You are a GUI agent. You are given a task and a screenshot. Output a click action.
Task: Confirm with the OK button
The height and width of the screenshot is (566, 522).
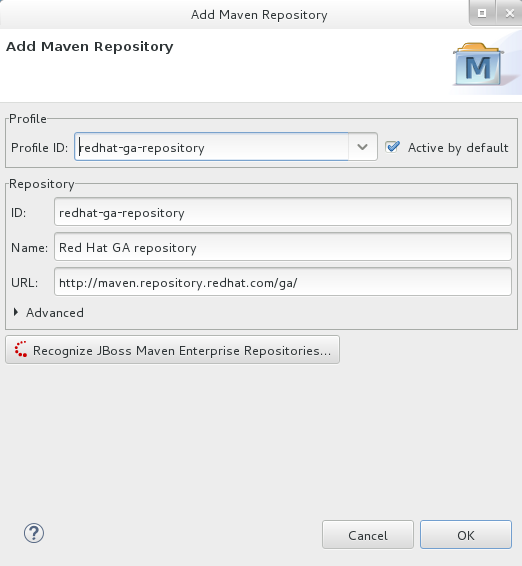point(466,535)
